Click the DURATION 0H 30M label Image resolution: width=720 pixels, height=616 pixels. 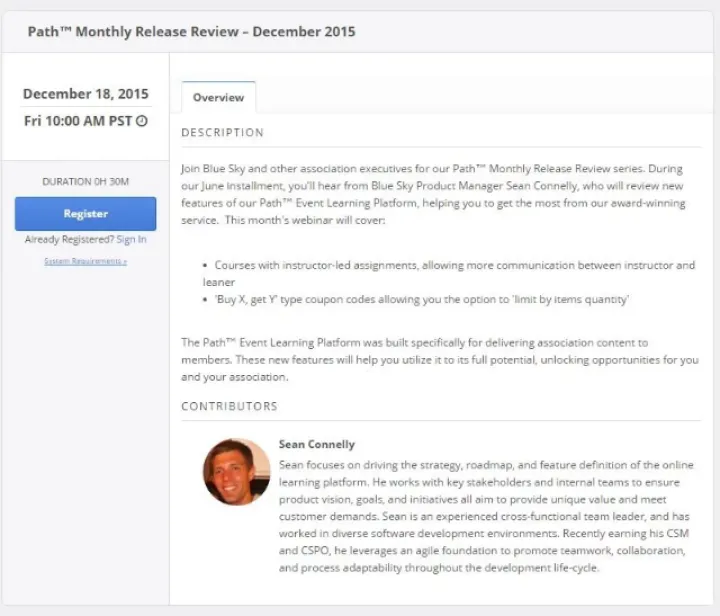85,181
